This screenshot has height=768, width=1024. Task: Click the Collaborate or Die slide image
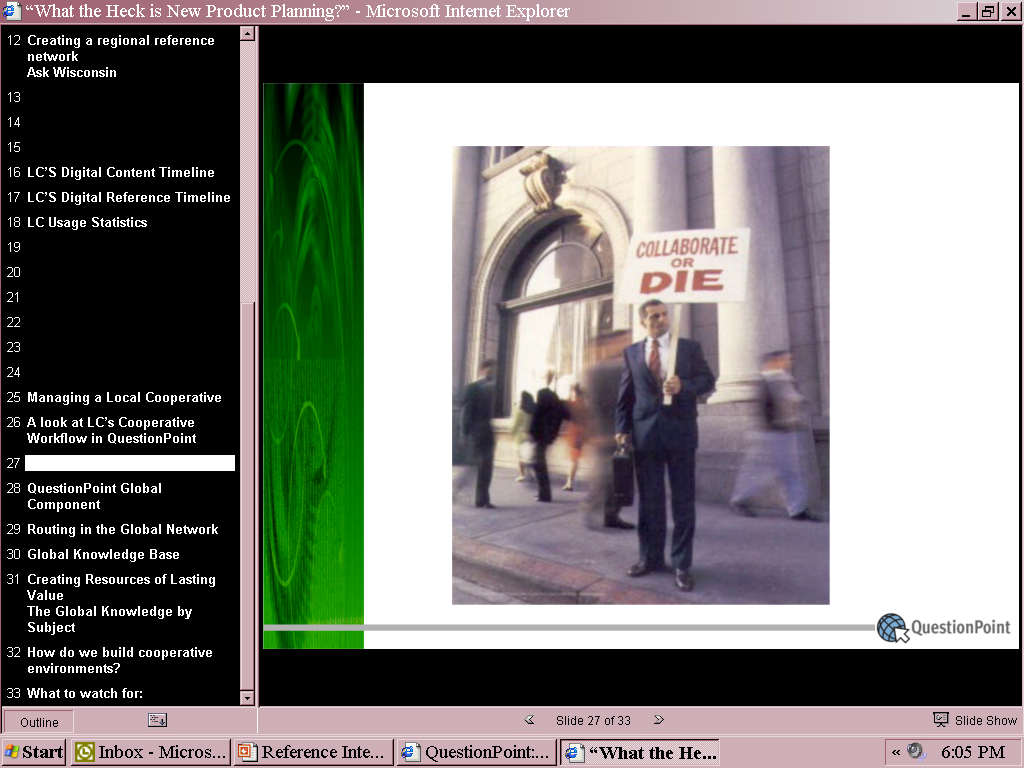(640, 375)
